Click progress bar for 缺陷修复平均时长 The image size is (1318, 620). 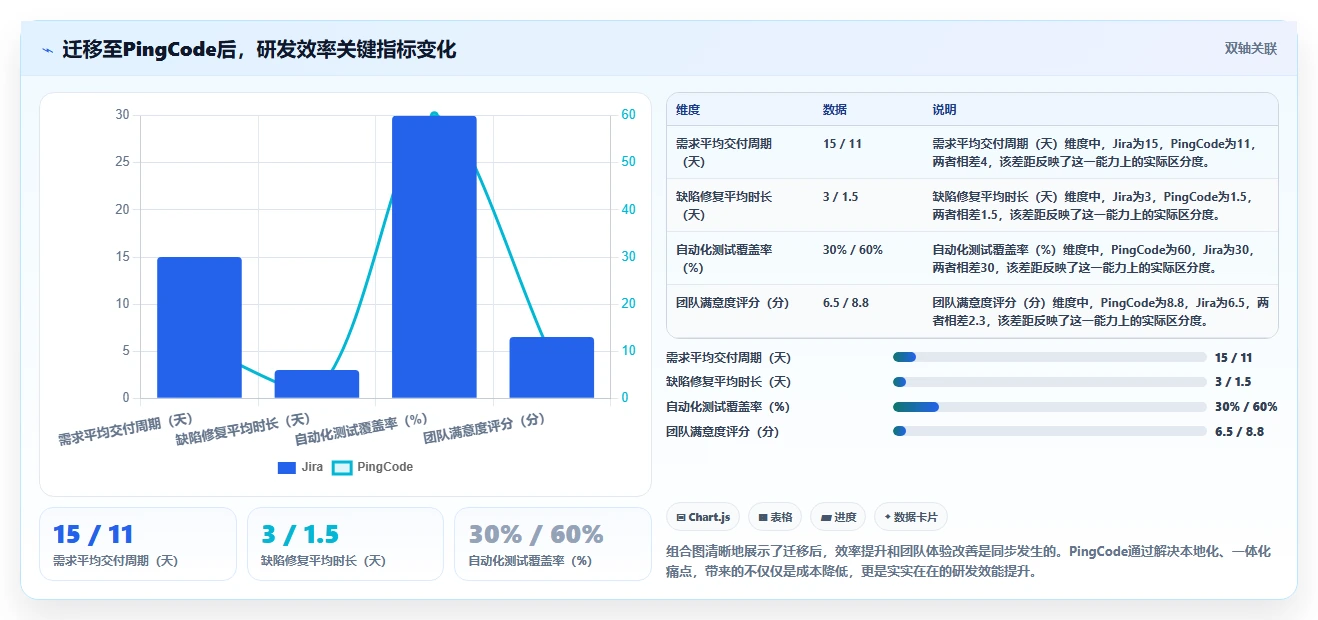pos(1050,382)
